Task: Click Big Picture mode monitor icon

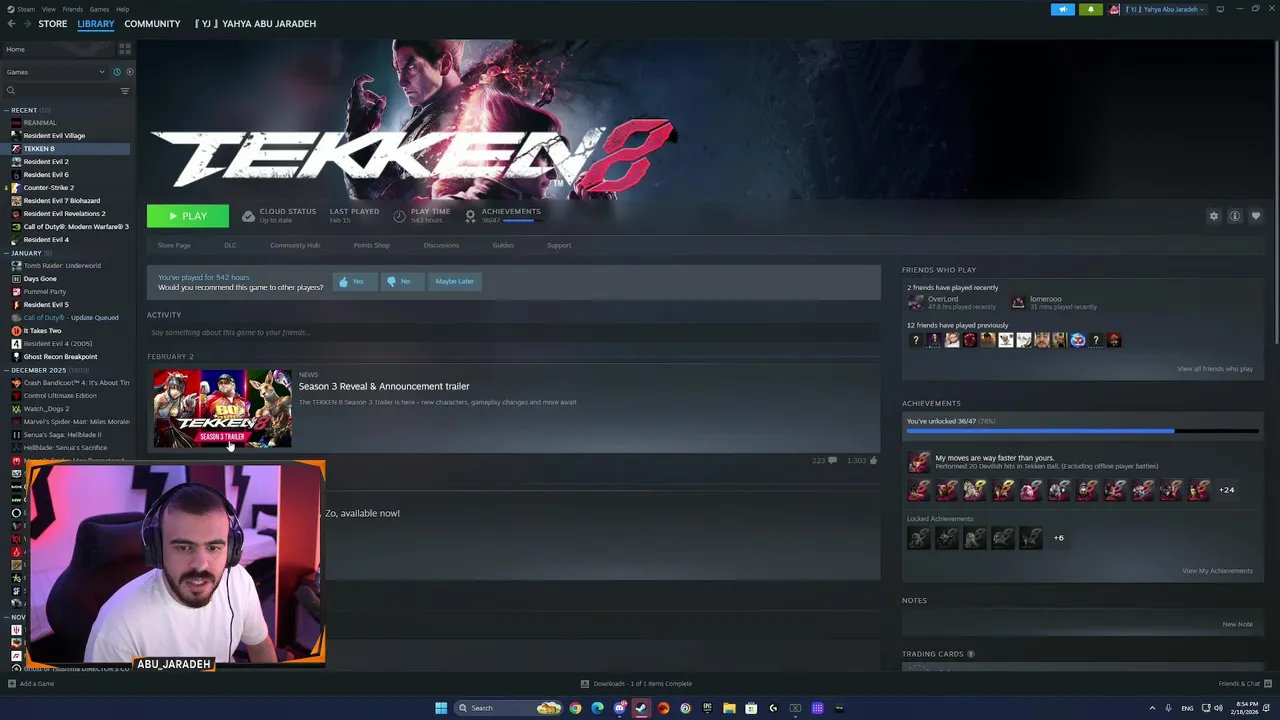Action: [1220, 9]
